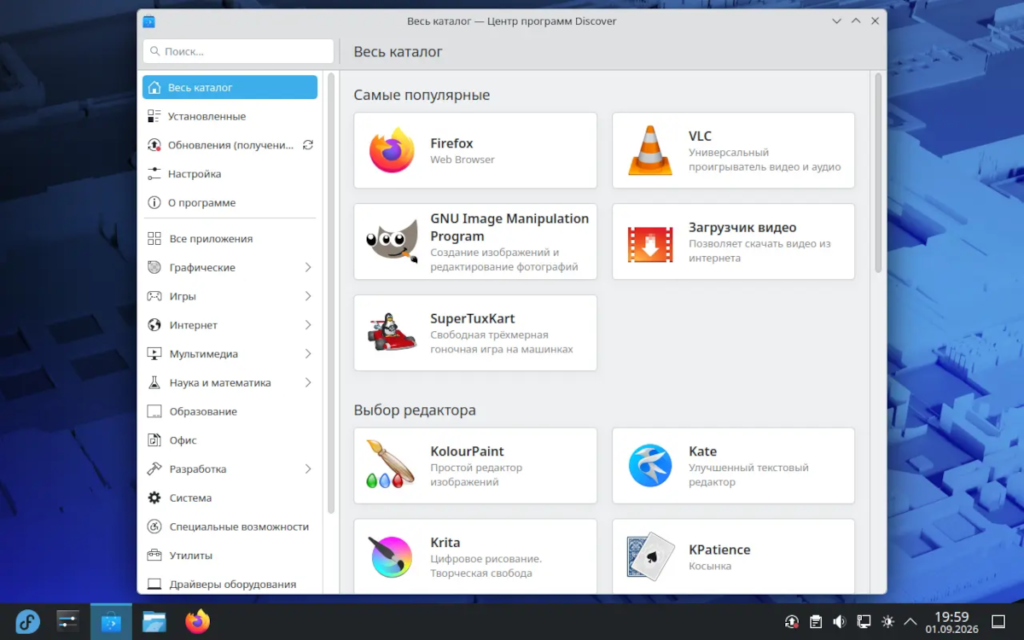Click the GIMP mascot icon
This screenshot has width=1024, height=640.
(391, 242)
